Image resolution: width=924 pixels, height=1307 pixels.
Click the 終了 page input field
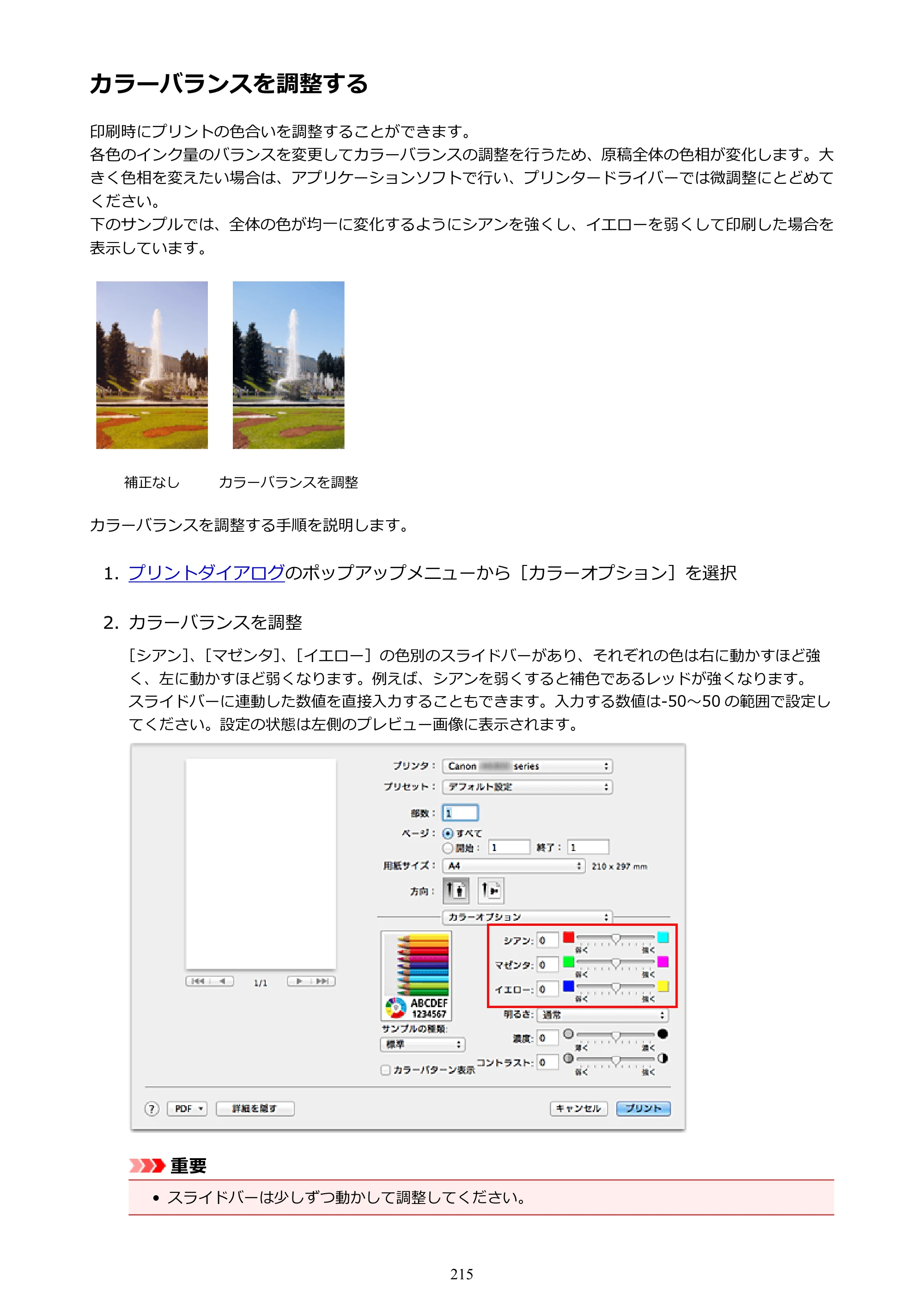[x=588, y=847]
